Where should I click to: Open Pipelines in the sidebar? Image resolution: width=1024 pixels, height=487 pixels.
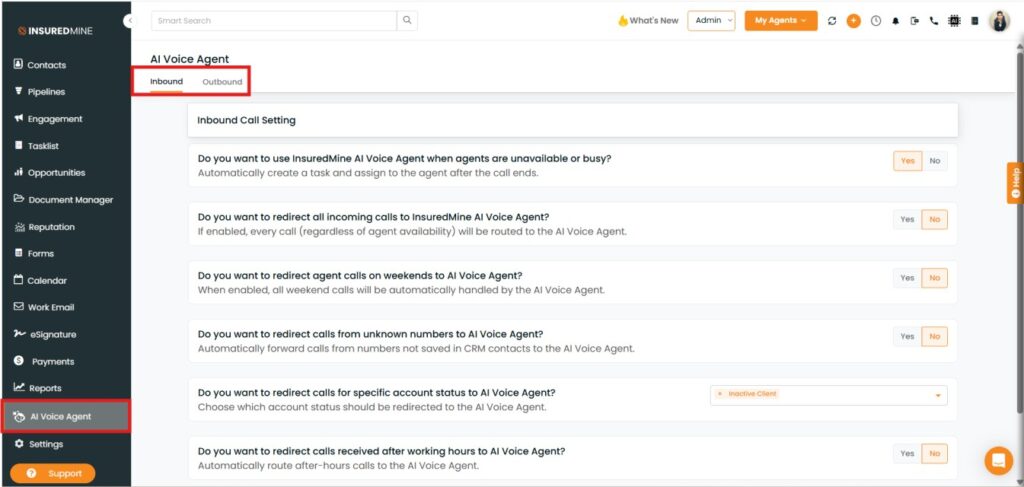pyautogui.click(x=46, y=92)
